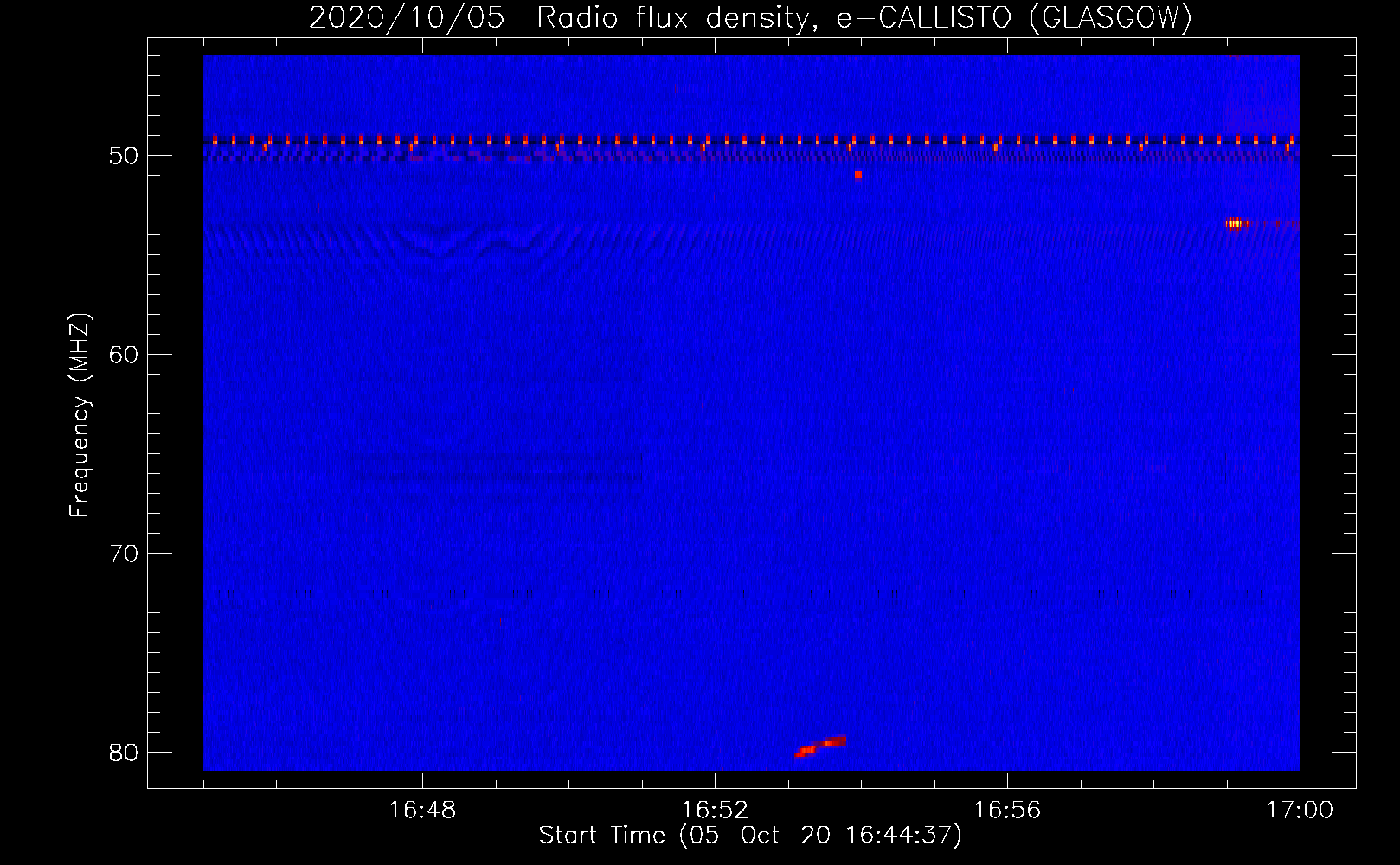Click the 'Start Time (05-Oct-20 16:44:37)' label
Viewport: 1400px width, 865px height.
coord(750,836)
